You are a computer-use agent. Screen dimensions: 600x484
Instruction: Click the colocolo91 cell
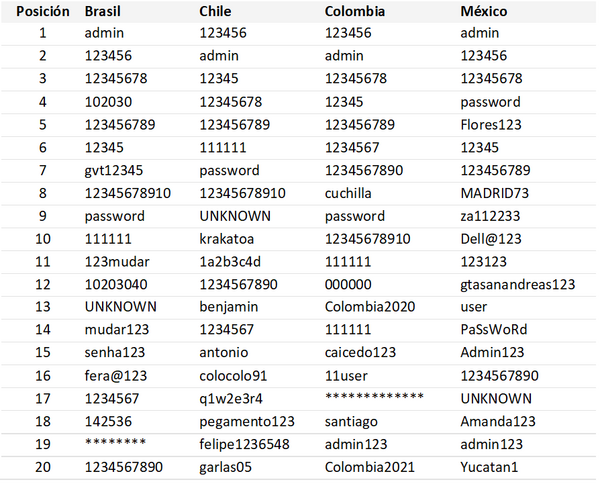233,375
